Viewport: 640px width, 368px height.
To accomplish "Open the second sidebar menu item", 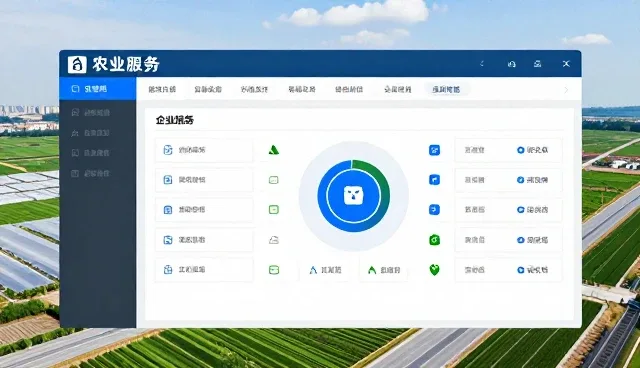I will point(98,113).
